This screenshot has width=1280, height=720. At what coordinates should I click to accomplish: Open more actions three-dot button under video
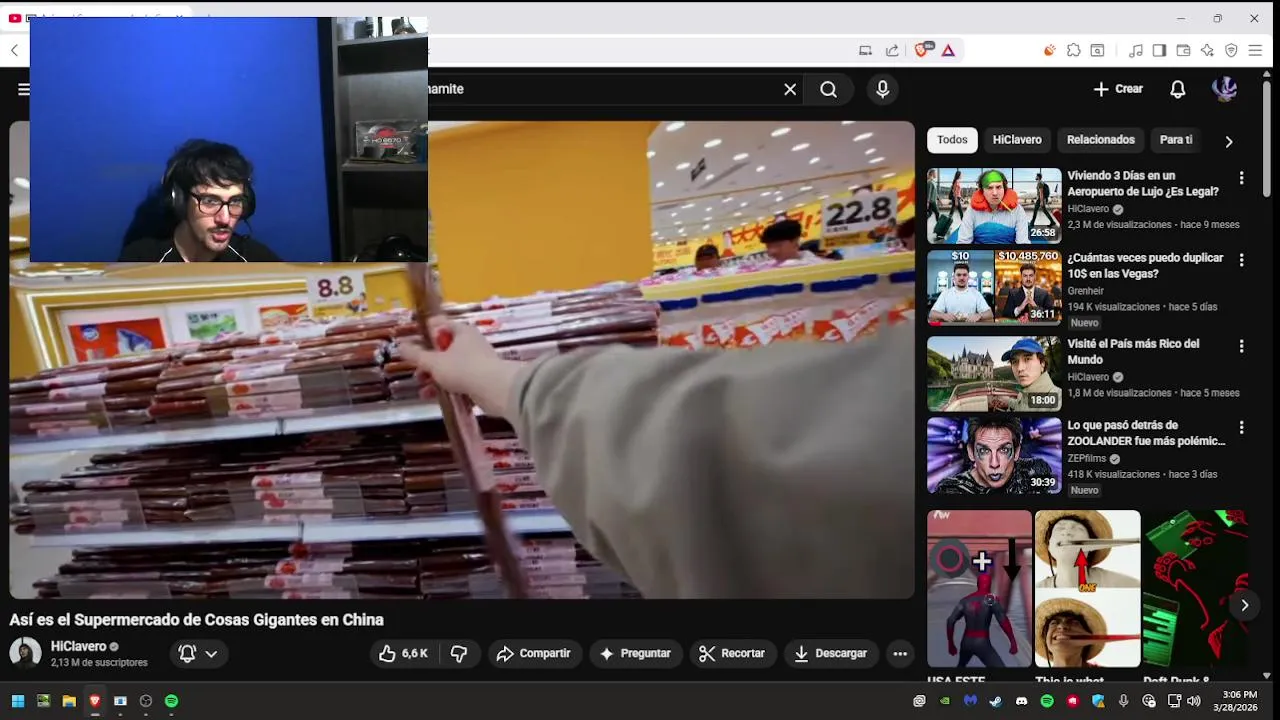click(900, 654)
